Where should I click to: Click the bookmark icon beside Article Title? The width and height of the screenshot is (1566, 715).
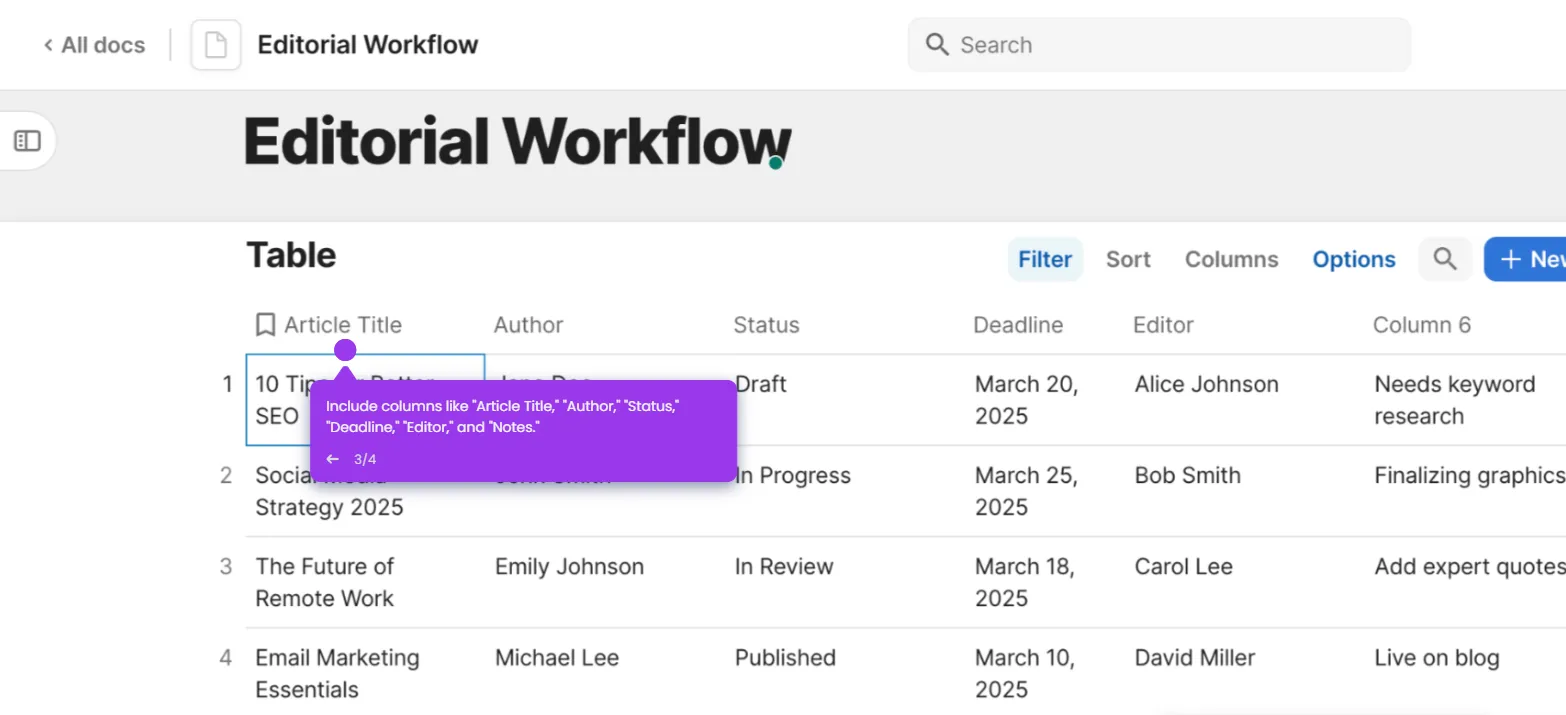pyautogui.click(x=265, y=325)
